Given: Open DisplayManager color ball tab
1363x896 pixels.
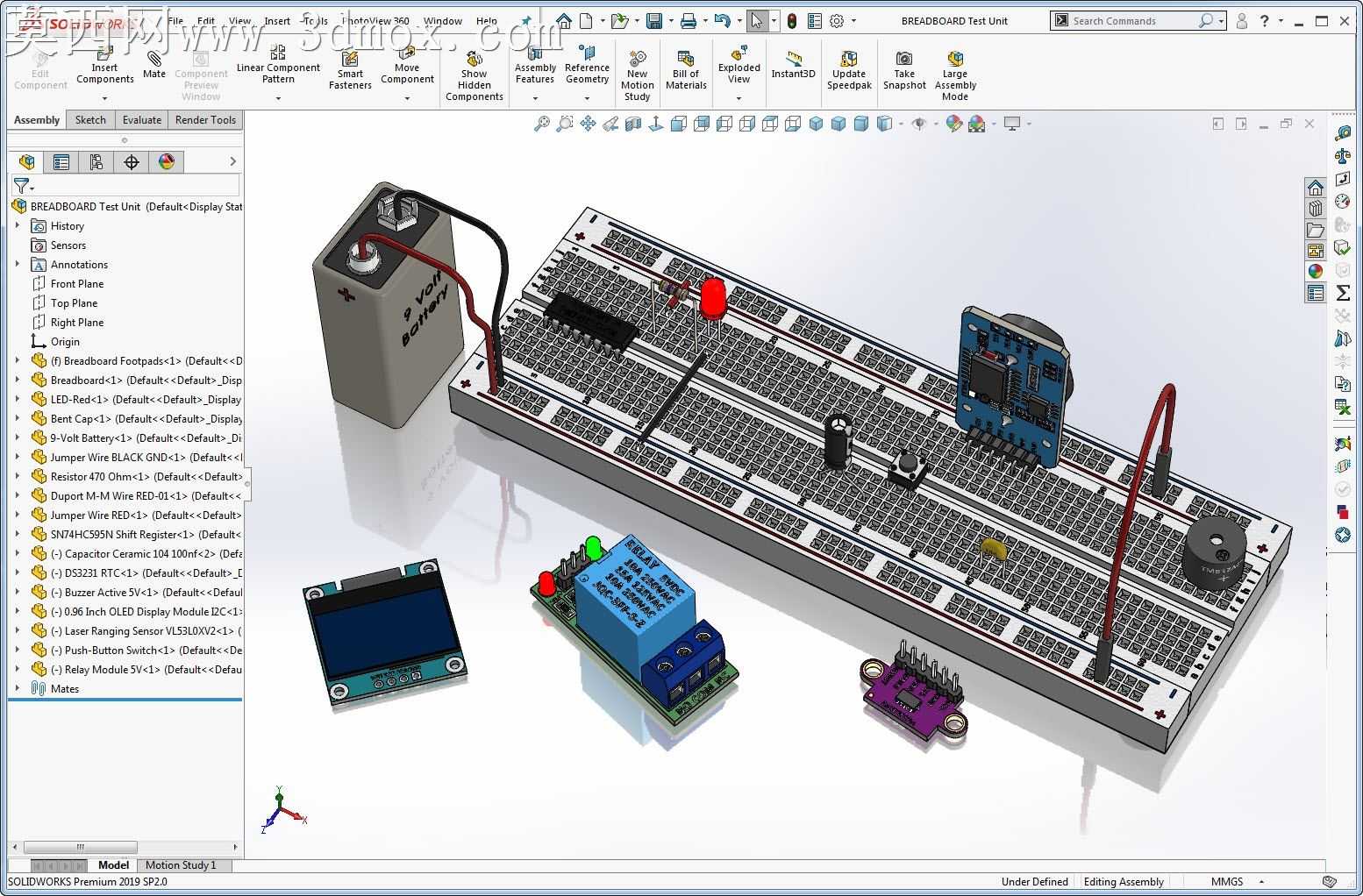Looking at the screenshot, I should 167,161.
